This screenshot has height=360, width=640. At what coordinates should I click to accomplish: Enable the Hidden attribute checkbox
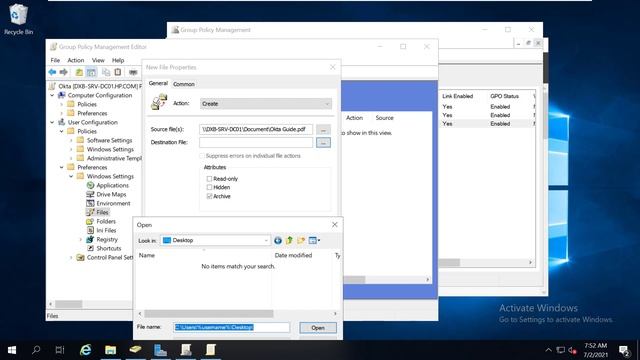point(209,187)
